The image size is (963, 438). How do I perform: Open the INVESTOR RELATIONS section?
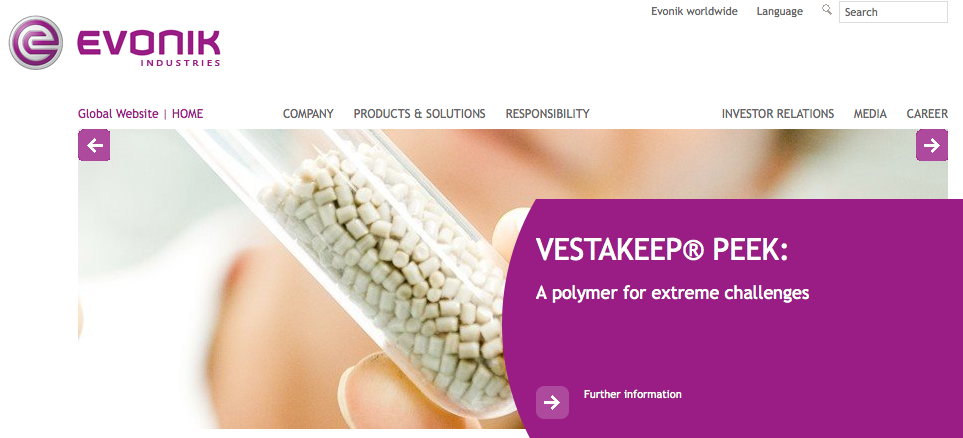click(x=778, y=114)
